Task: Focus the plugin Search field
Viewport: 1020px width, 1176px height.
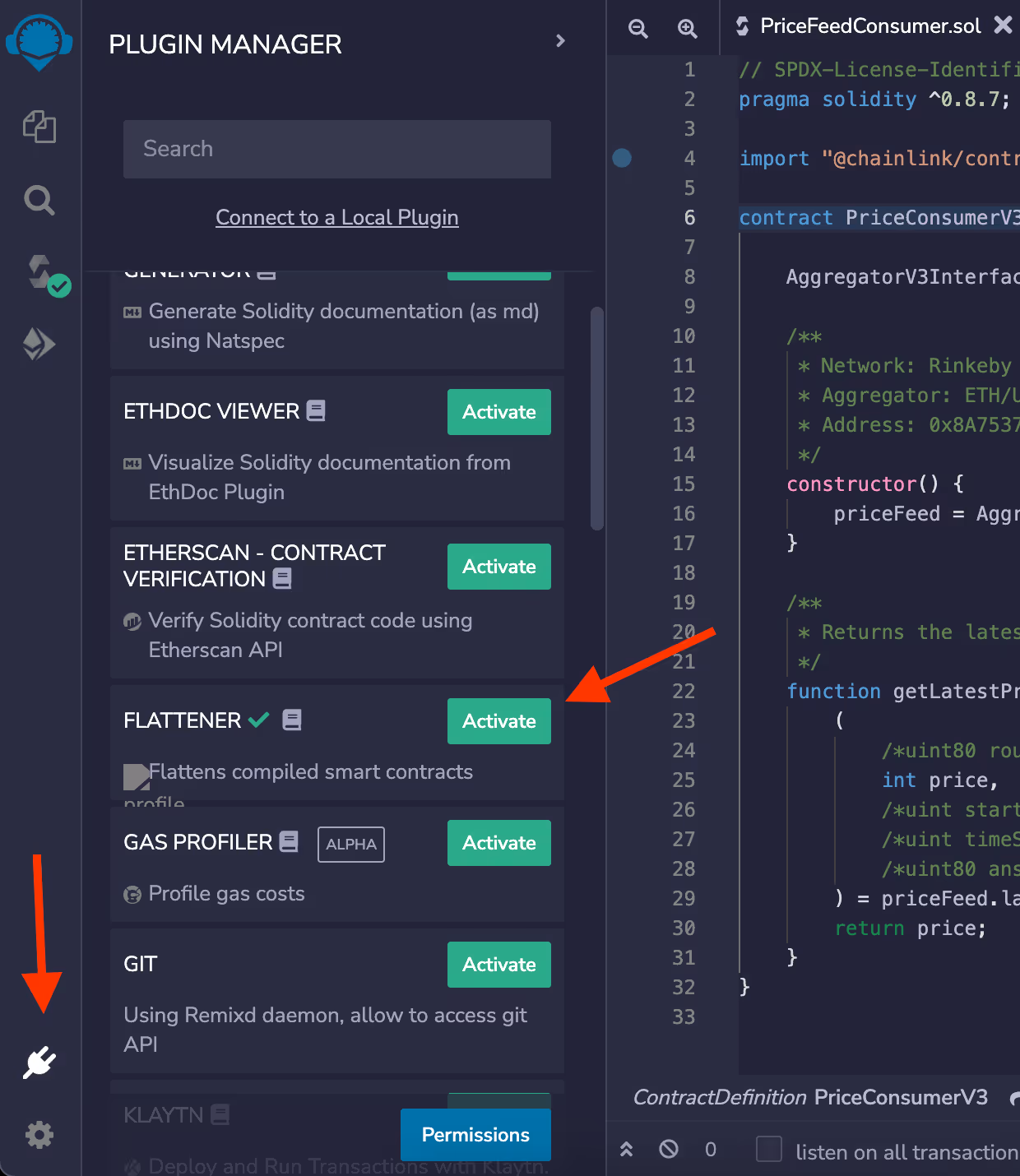Action: [x=337, y=149]
